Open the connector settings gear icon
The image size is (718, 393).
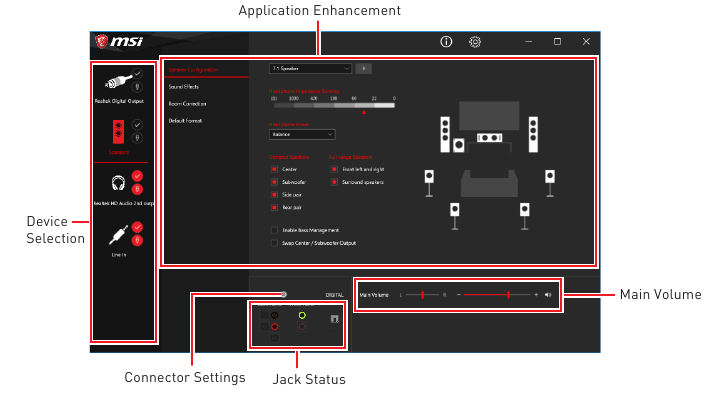[x=283, y=295]
